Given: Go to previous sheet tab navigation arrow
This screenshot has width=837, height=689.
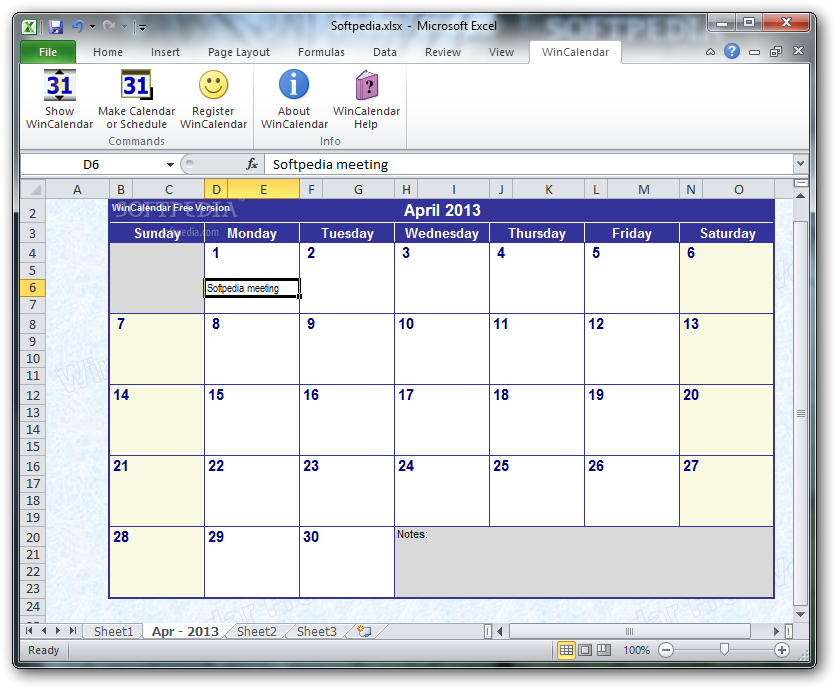Looking at the screenshot, I should tap(44, 631).
